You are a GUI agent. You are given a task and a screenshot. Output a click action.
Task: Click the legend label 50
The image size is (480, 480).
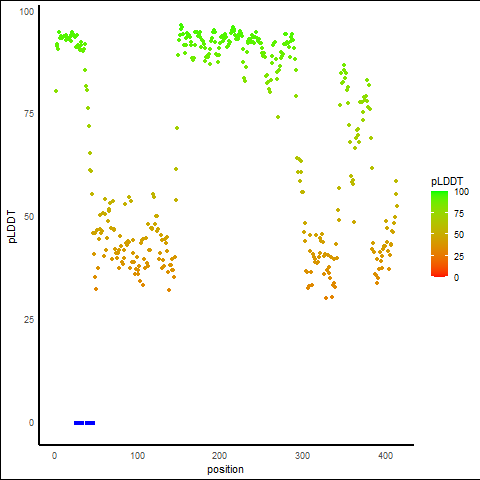459,235
